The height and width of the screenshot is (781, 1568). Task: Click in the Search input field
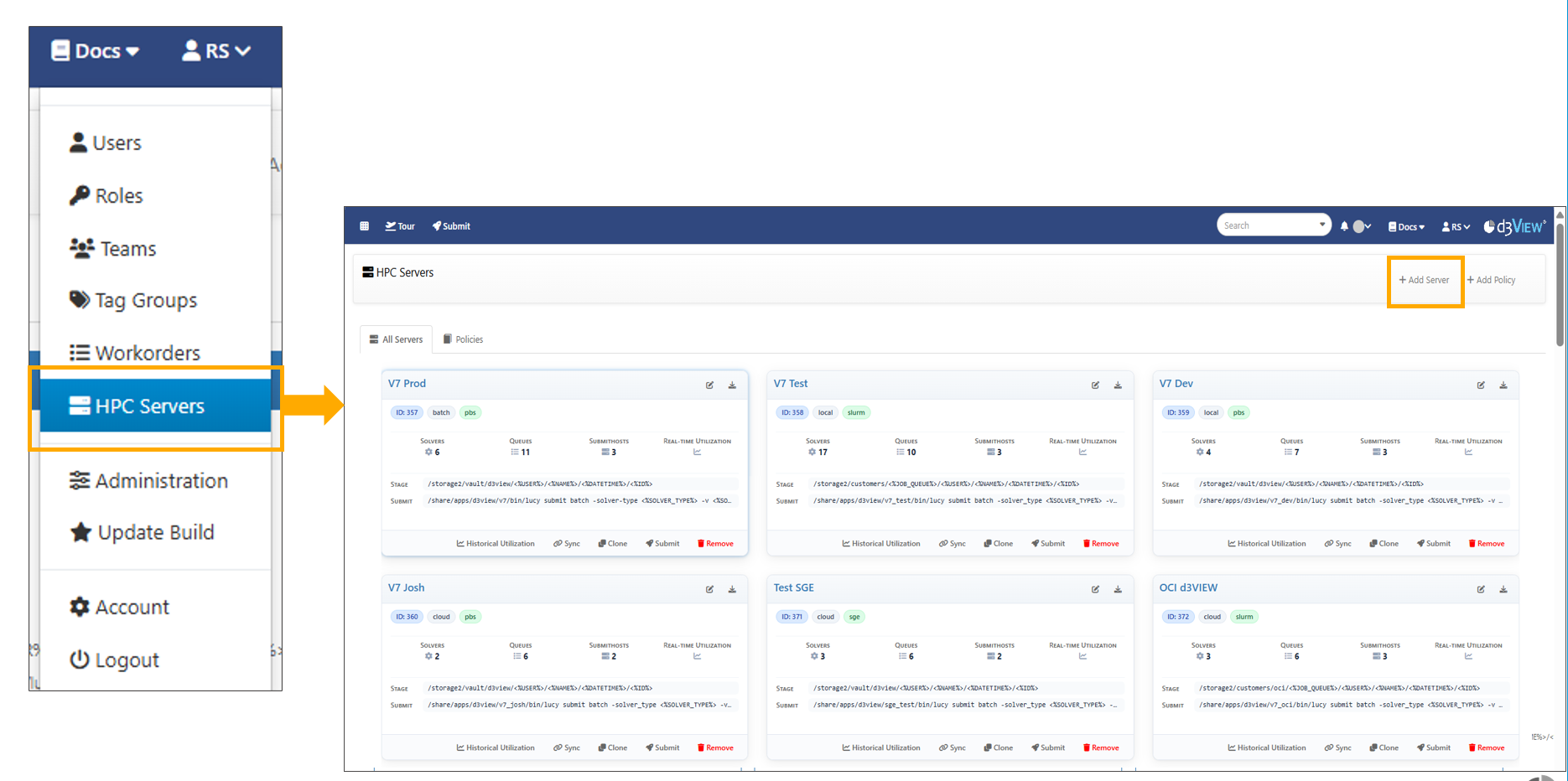point(1264,225)
